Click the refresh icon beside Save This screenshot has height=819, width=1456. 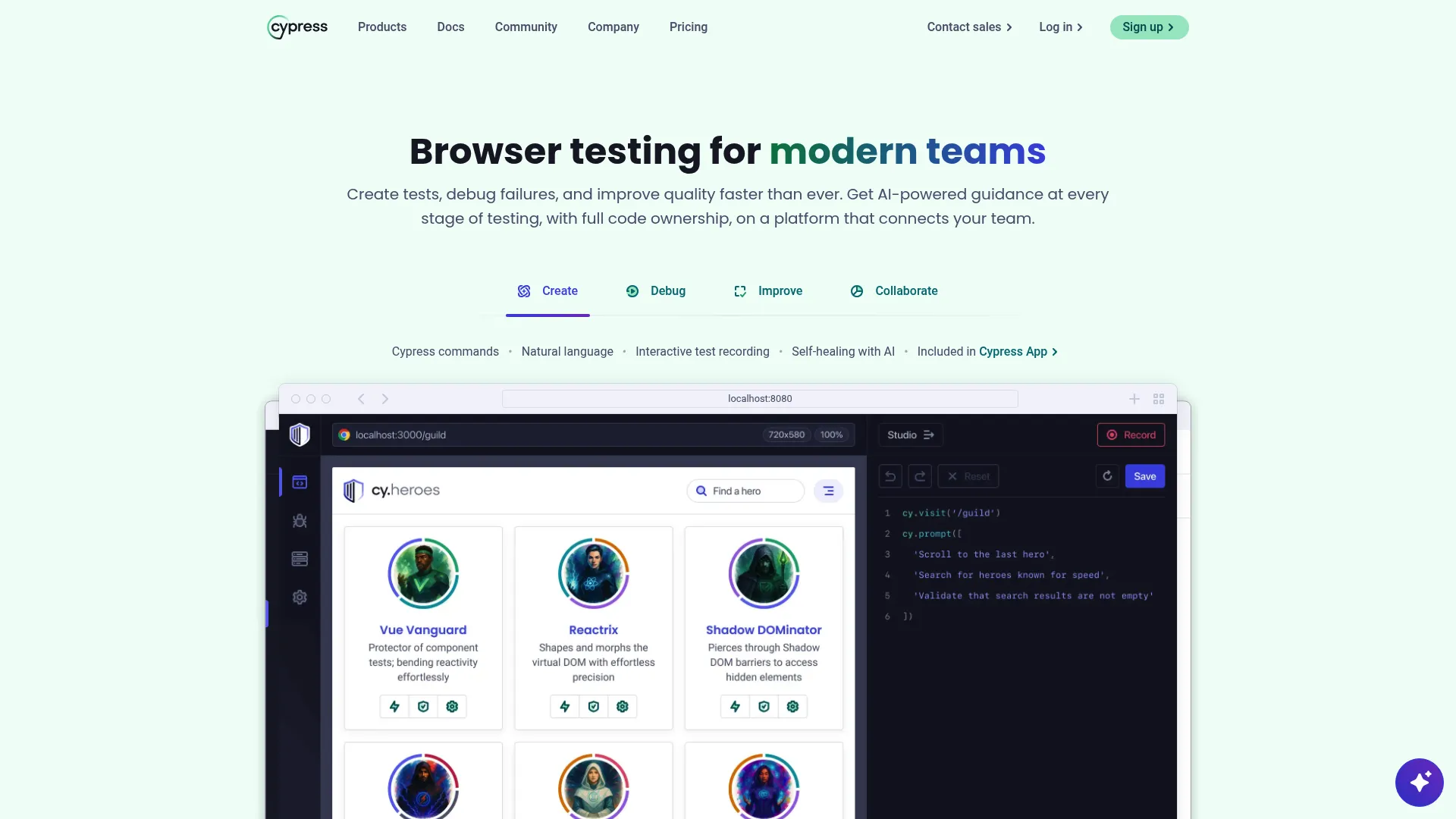tap(1107, 476)
